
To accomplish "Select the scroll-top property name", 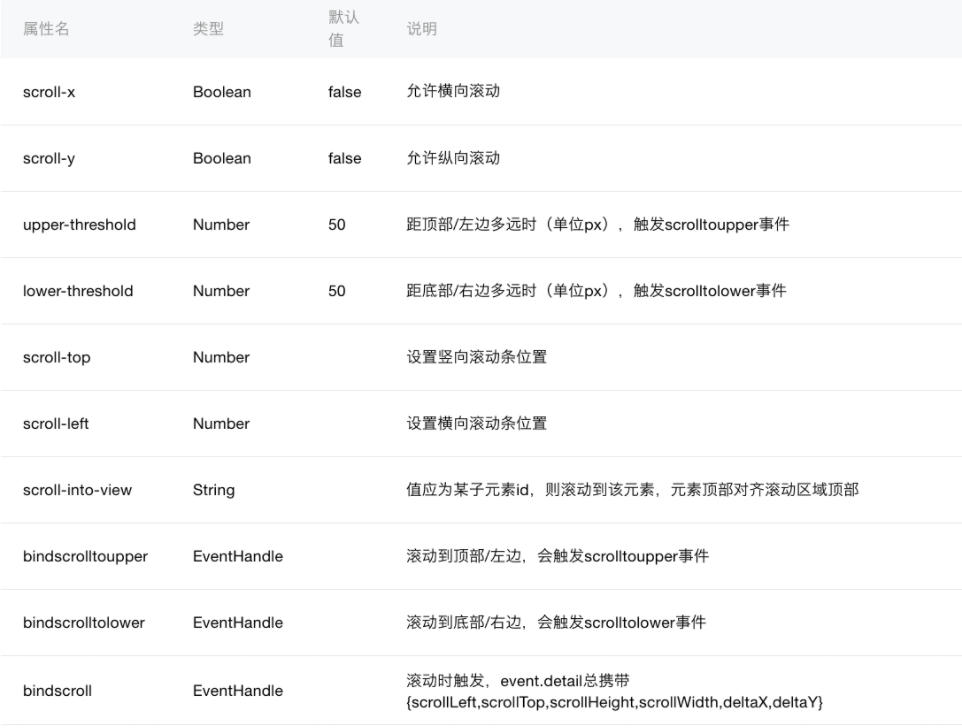I will [x=56, y=358].
